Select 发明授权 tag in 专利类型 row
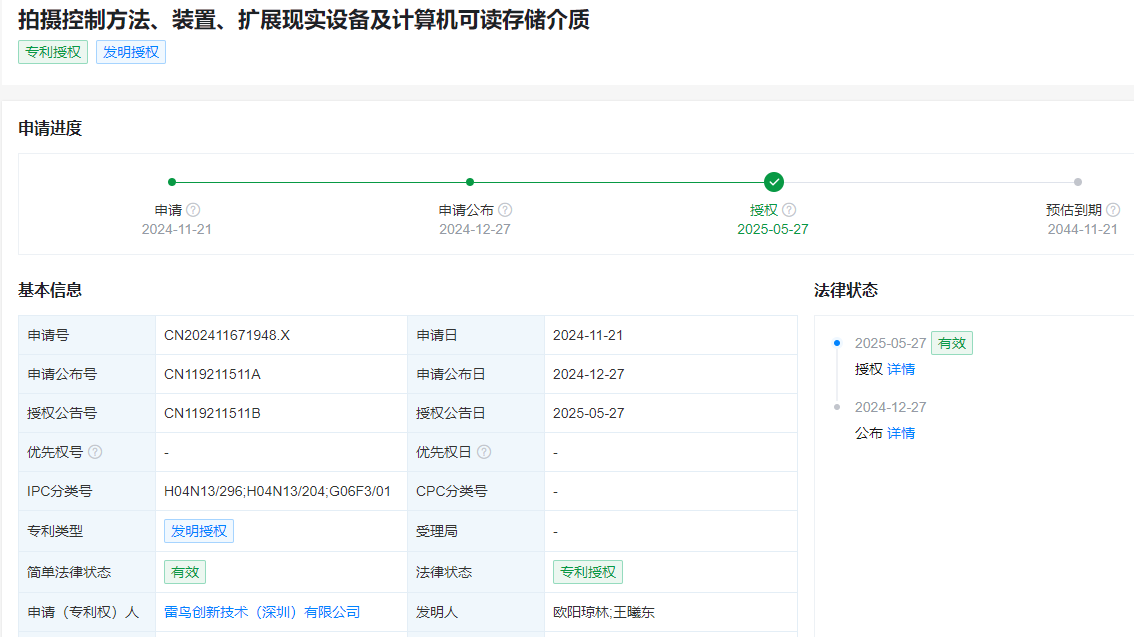 click(199, 531)
